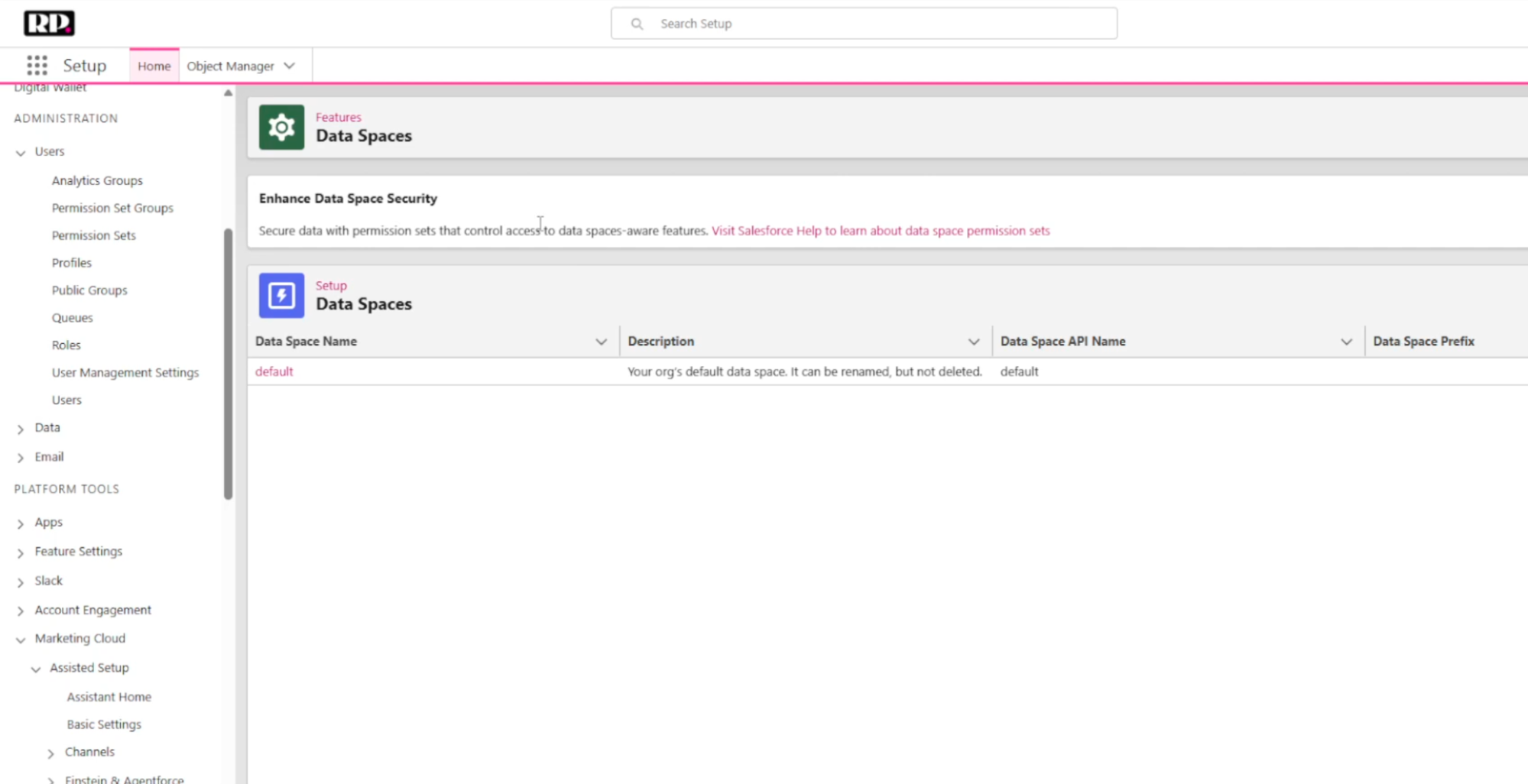Screen dimensions: 1528x784
Task: Click the Setup Data Spaces lightning icon
Action: 281,296
